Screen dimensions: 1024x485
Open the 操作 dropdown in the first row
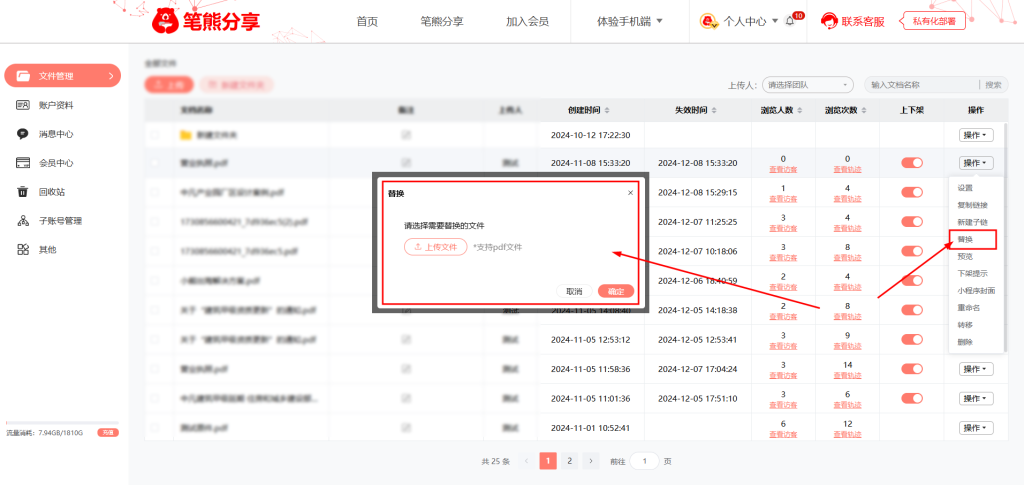click(x=977, y=134)
